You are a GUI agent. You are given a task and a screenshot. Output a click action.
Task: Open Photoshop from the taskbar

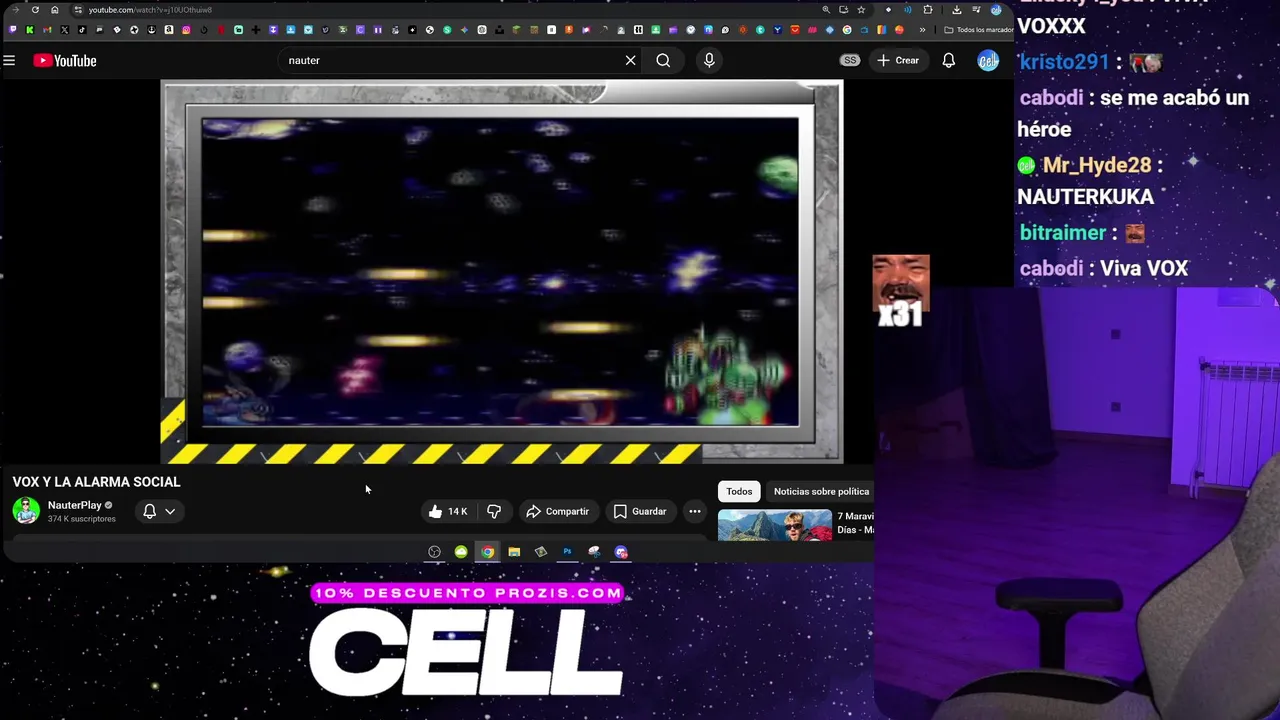pyautogui.click(x=567, y=552)
